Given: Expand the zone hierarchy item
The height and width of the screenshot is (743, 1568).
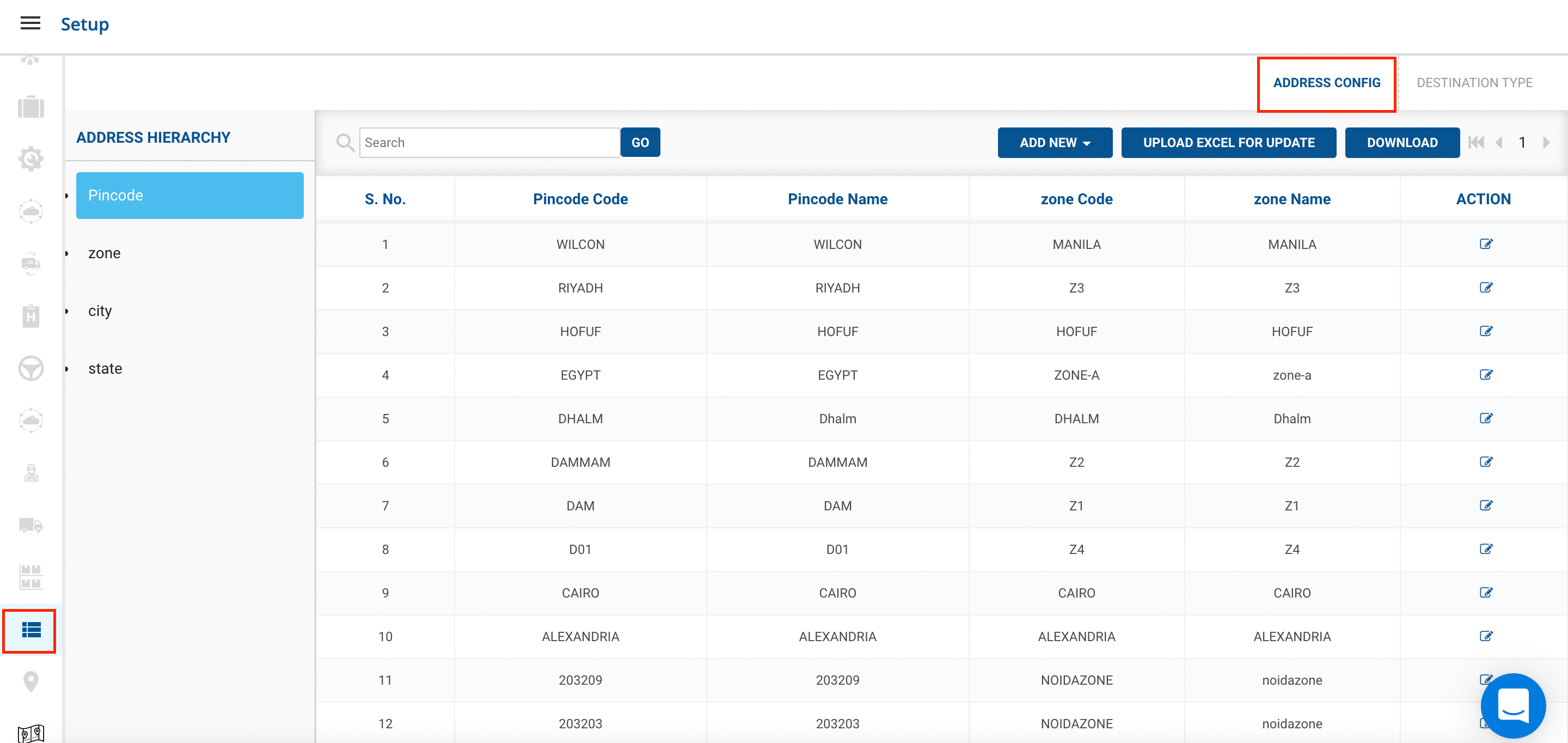Looking at the screenshot, I should click(x=104, y=253).
